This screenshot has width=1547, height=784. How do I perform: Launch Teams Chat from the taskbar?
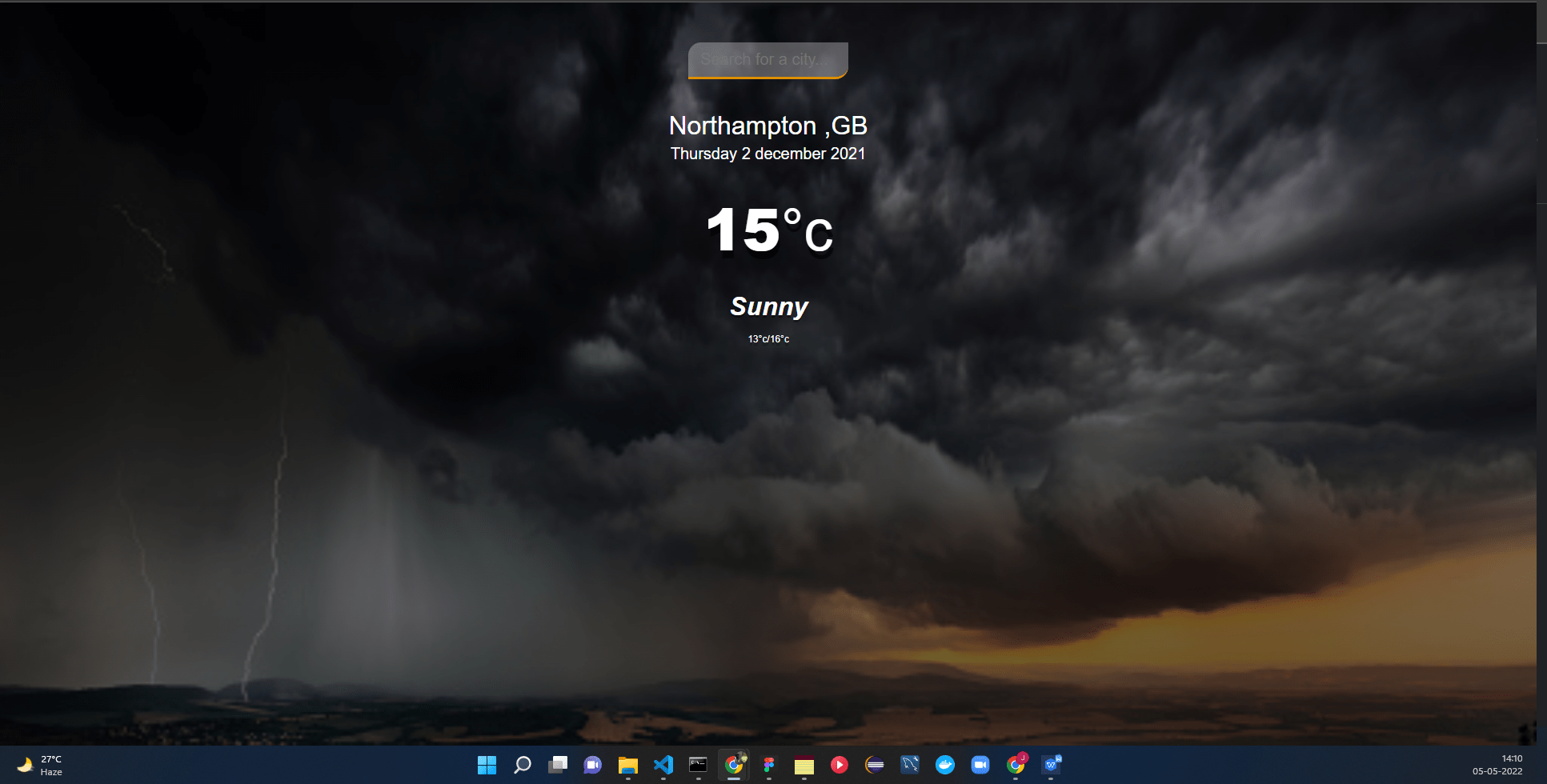point(592,766)
